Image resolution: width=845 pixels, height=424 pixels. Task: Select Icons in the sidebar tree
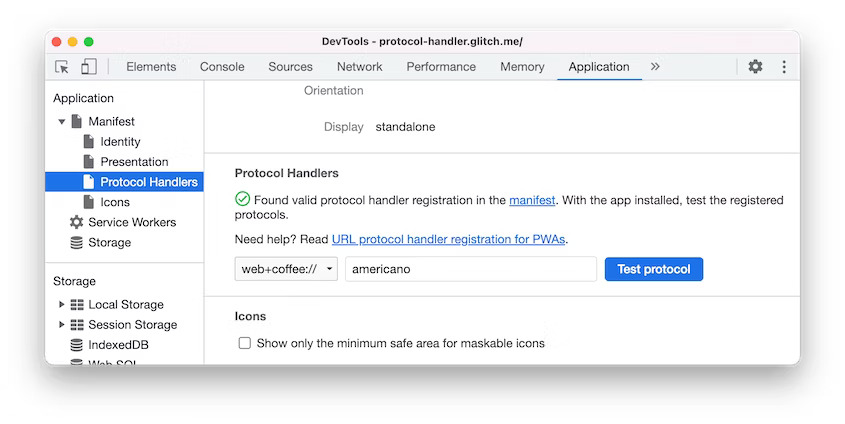115,202
